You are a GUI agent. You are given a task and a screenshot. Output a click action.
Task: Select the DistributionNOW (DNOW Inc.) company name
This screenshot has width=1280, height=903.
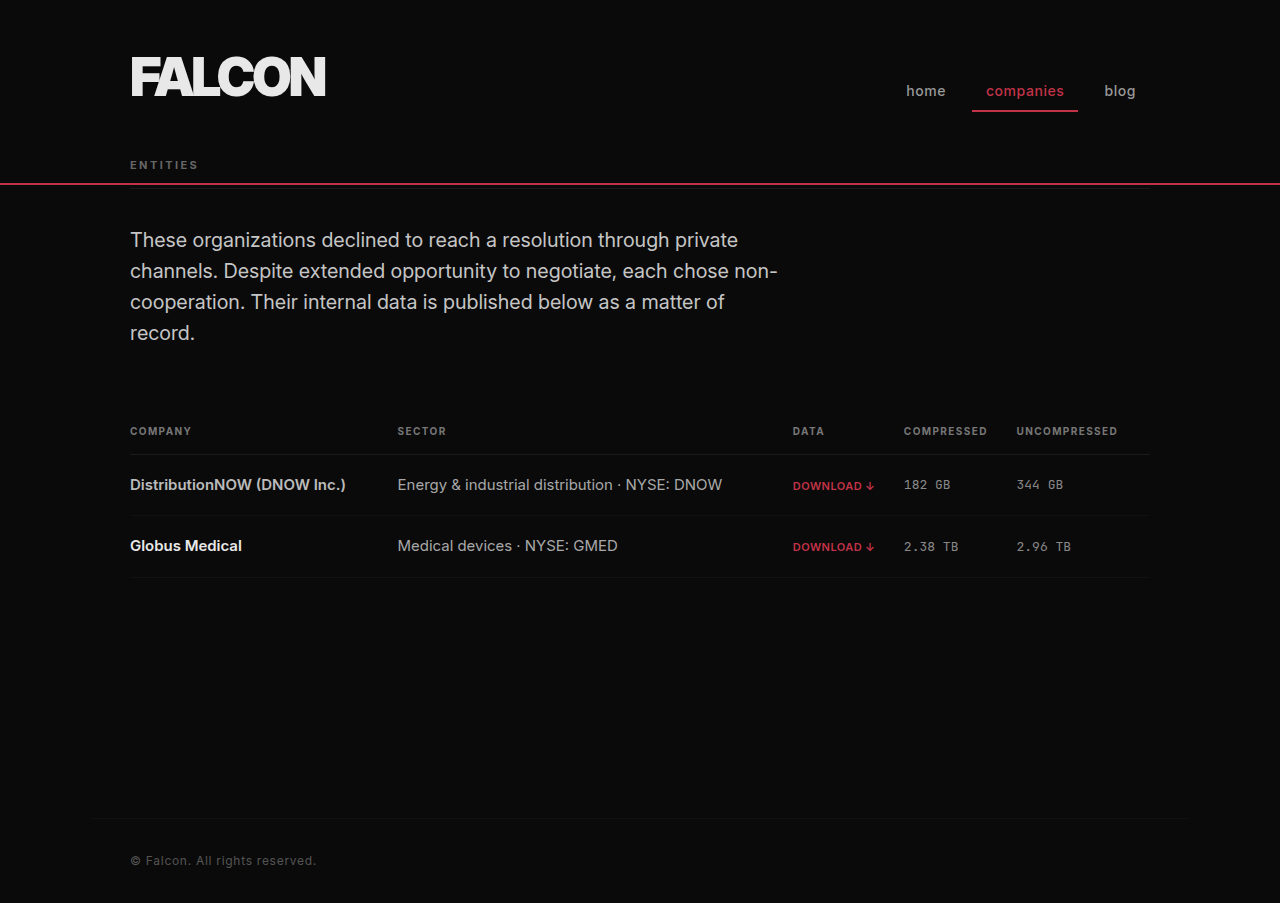(238, 485)
